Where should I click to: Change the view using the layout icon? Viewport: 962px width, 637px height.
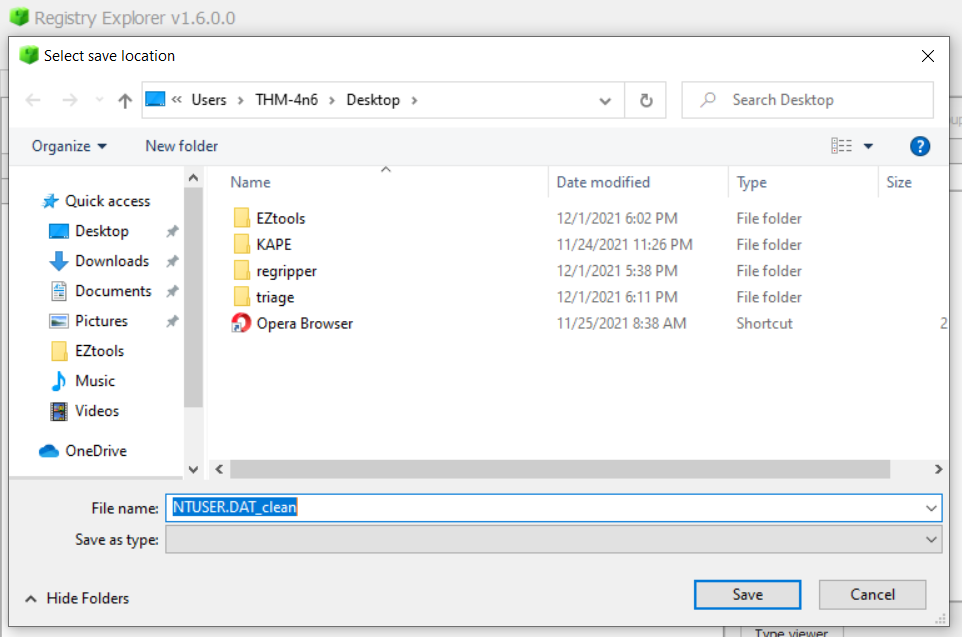point(845,145)
